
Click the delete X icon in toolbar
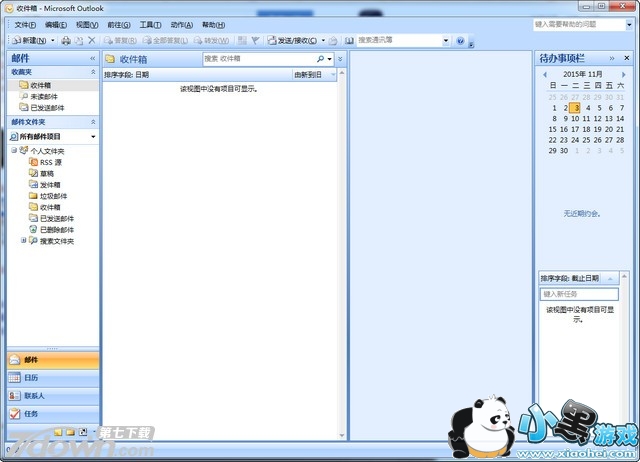(92, 40)
